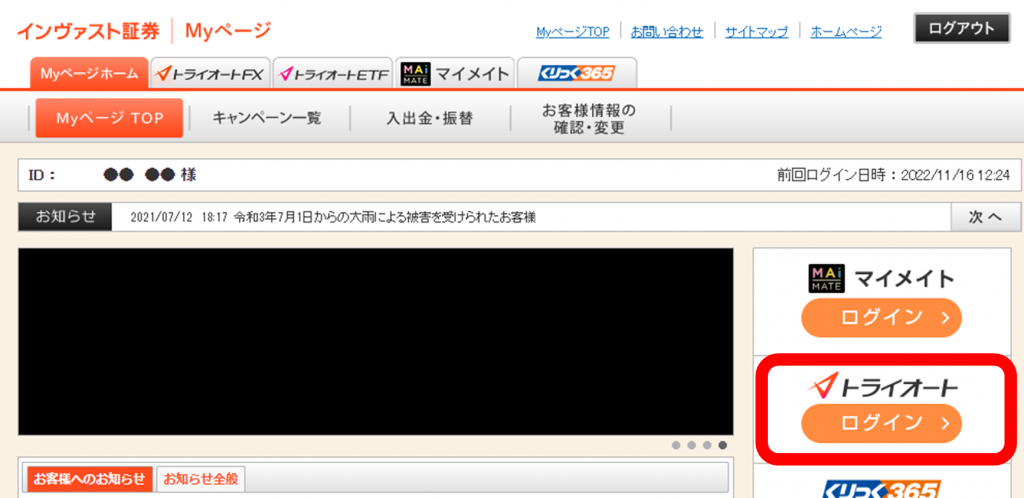Switch to お客様へのお知らせ tab
Screen dimensions: 1024x498
(x=89, y=480)
